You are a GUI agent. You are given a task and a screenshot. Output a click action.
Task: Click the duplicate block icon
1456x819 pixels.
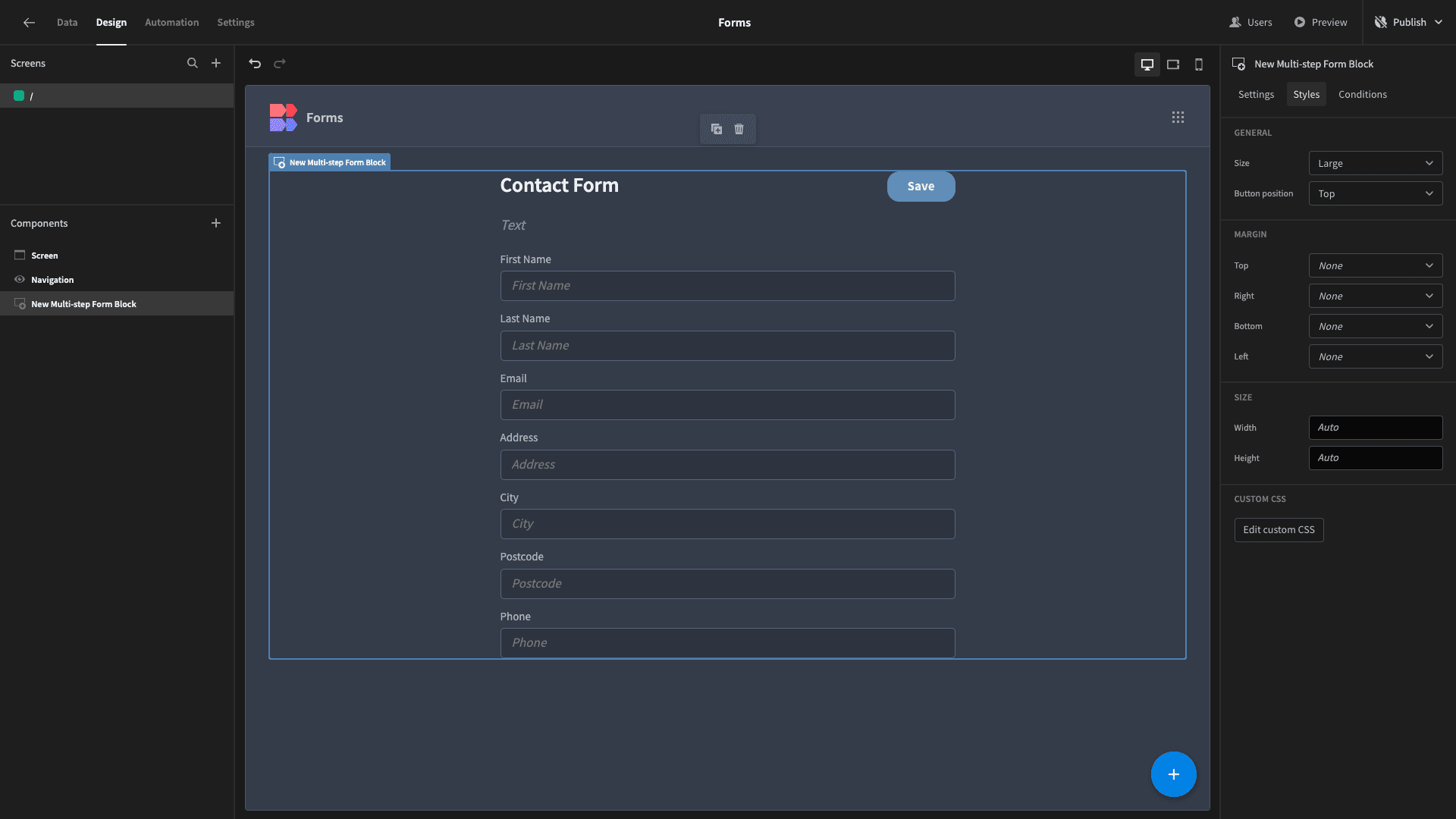pos(716,128)
